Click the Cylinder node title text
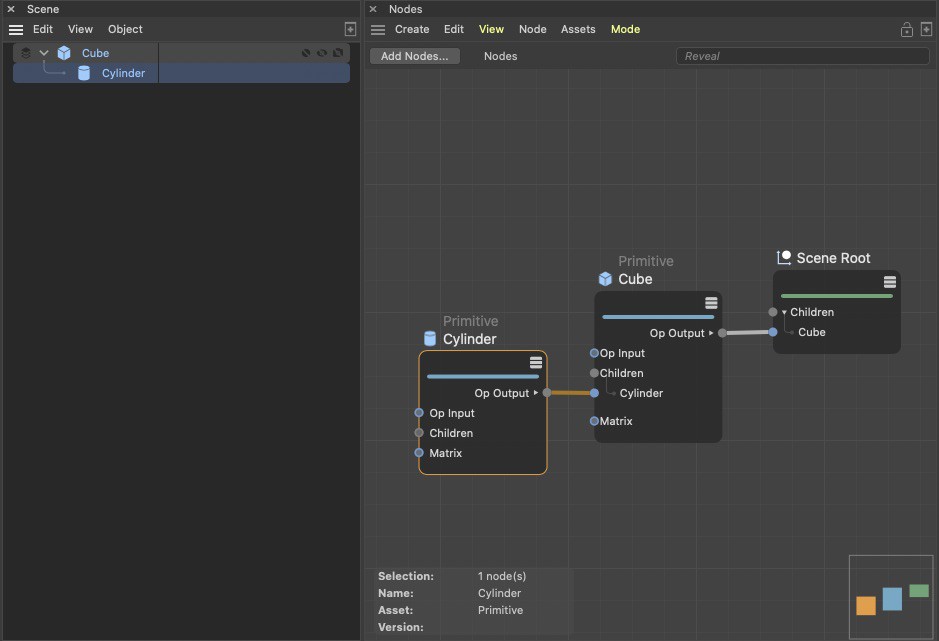 [470, 339]
